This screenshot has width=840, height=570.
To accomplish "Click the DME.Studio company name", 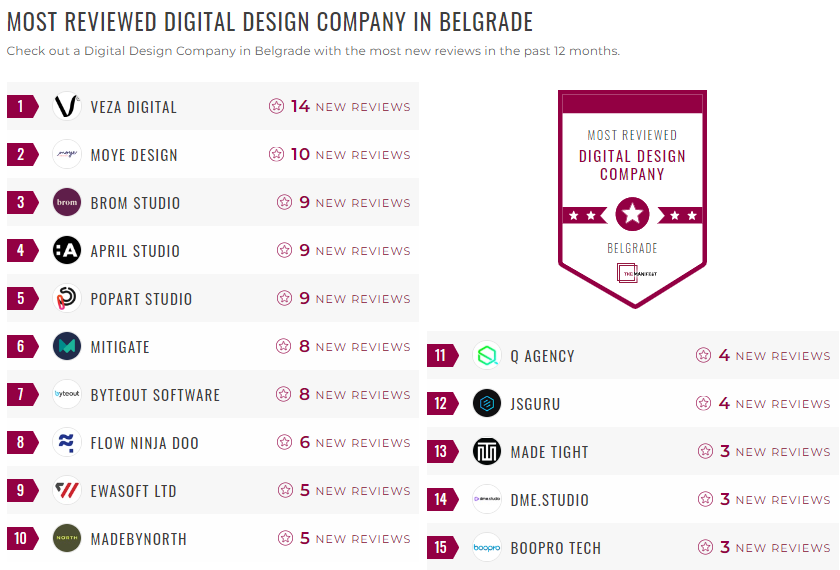I will coord(550,500).
